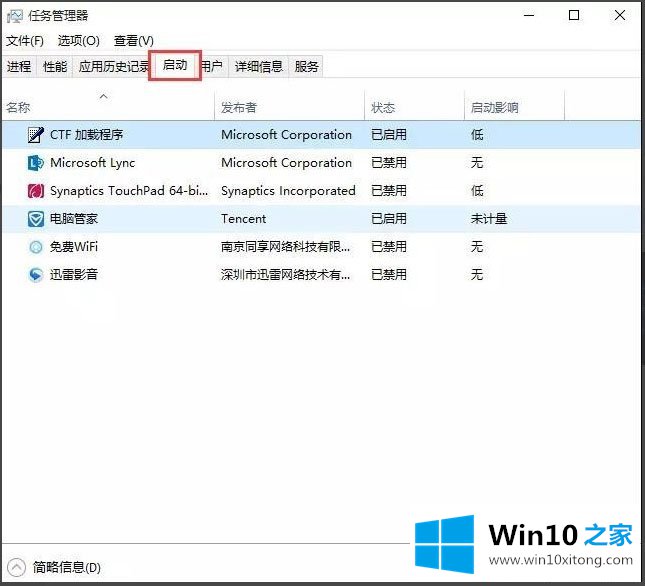Select the 免费WiFi entry name

(x=74, y=247)
